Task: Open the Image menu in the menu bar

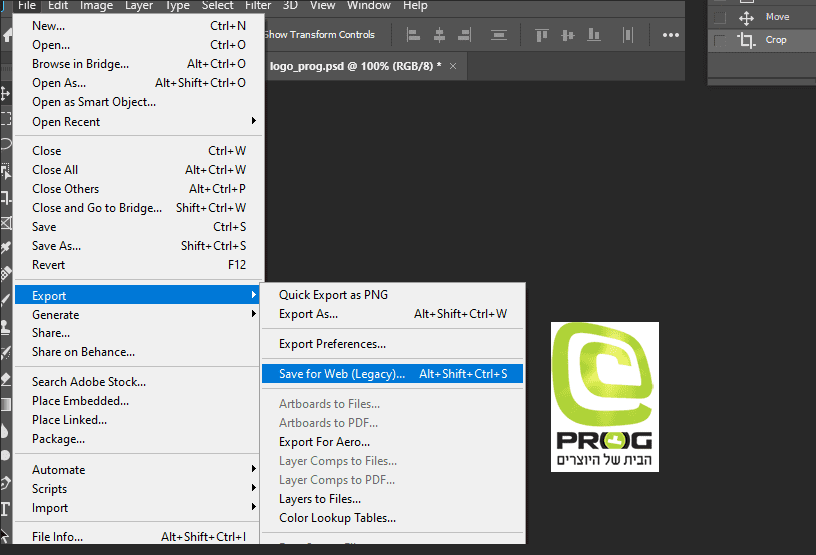Action: [x=96, y=6]
